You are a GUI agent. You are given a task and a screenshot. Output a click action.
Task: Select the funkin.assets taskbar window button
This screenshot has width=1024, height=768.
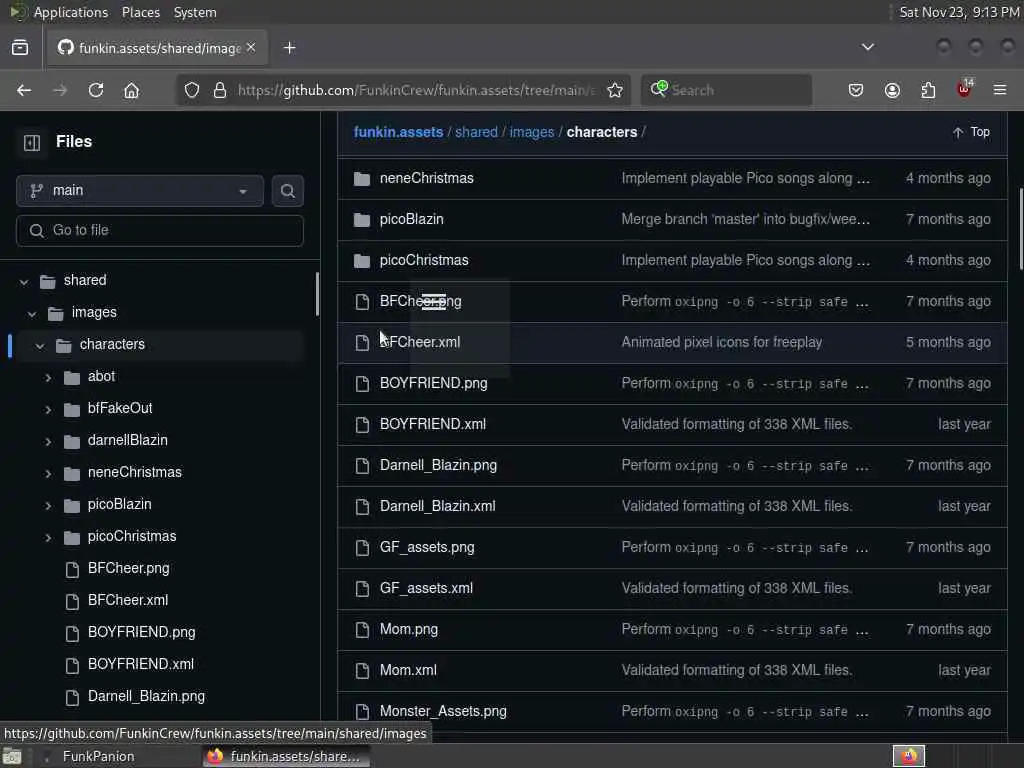(x=285, y=756)
